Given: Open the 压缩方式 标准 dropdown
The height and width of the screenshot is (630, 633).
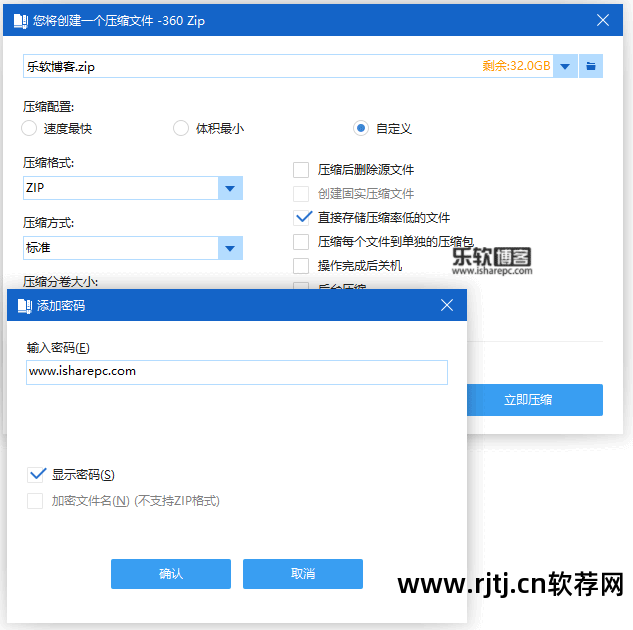Looking at the screenshot, I should [x=133, y=248].
